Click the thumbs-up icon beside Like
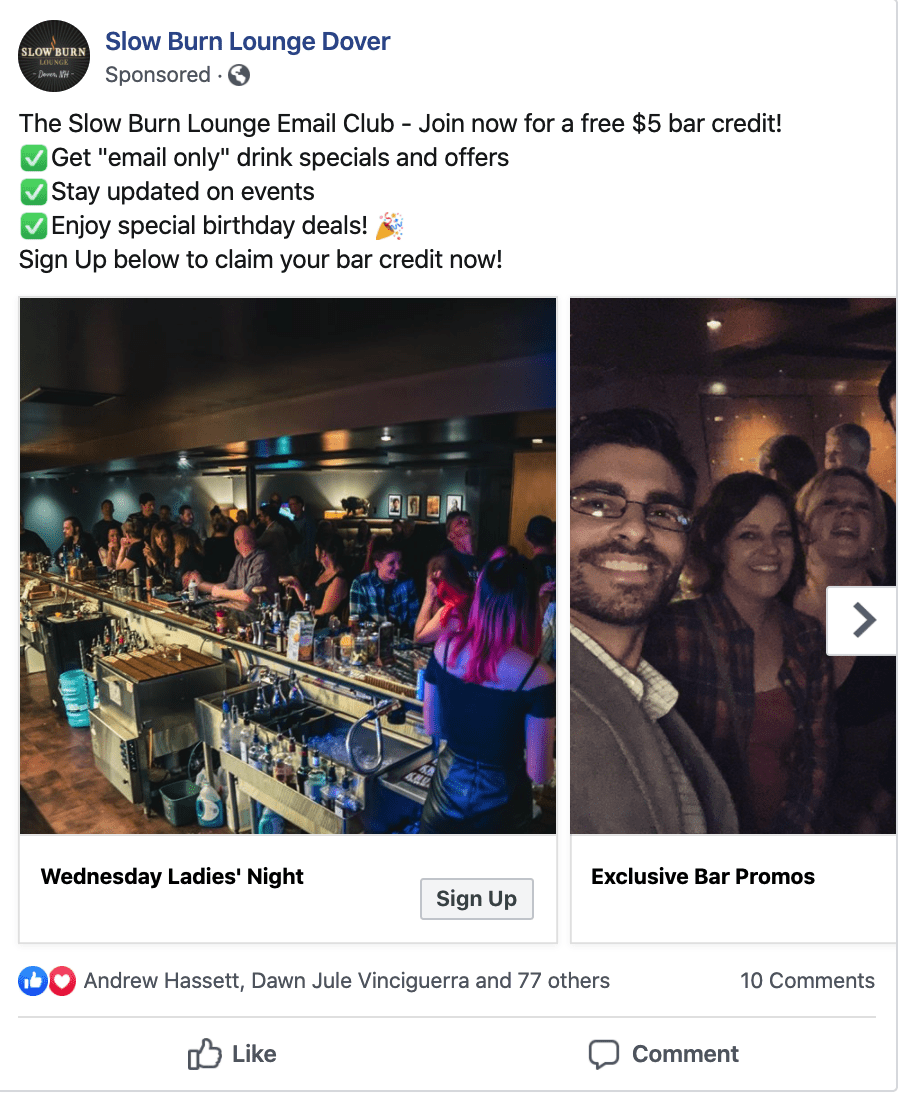The width and height of the screenshot is (900, 1096). (205, 1053)
